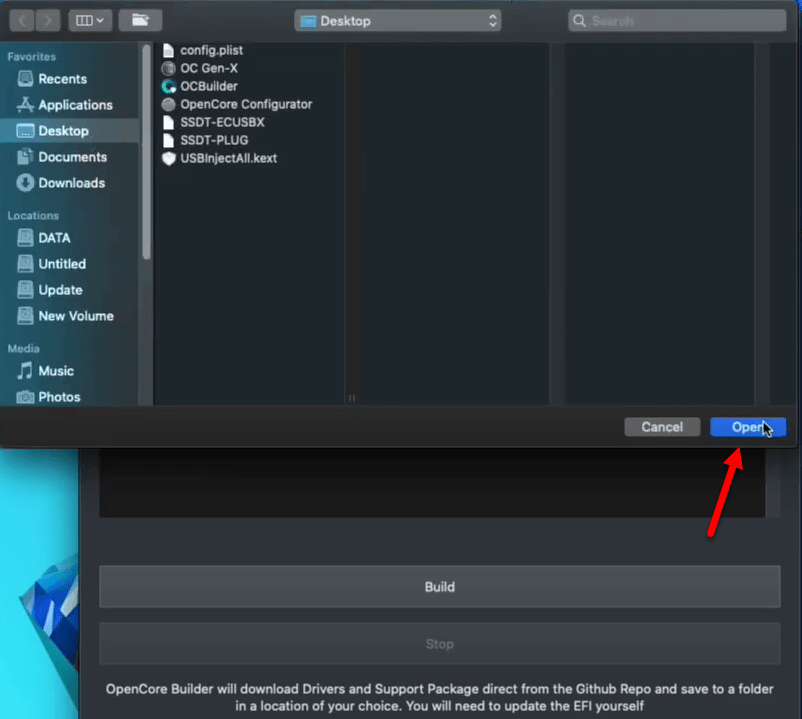Click the Applications 'A' icon

click(25, 105)
